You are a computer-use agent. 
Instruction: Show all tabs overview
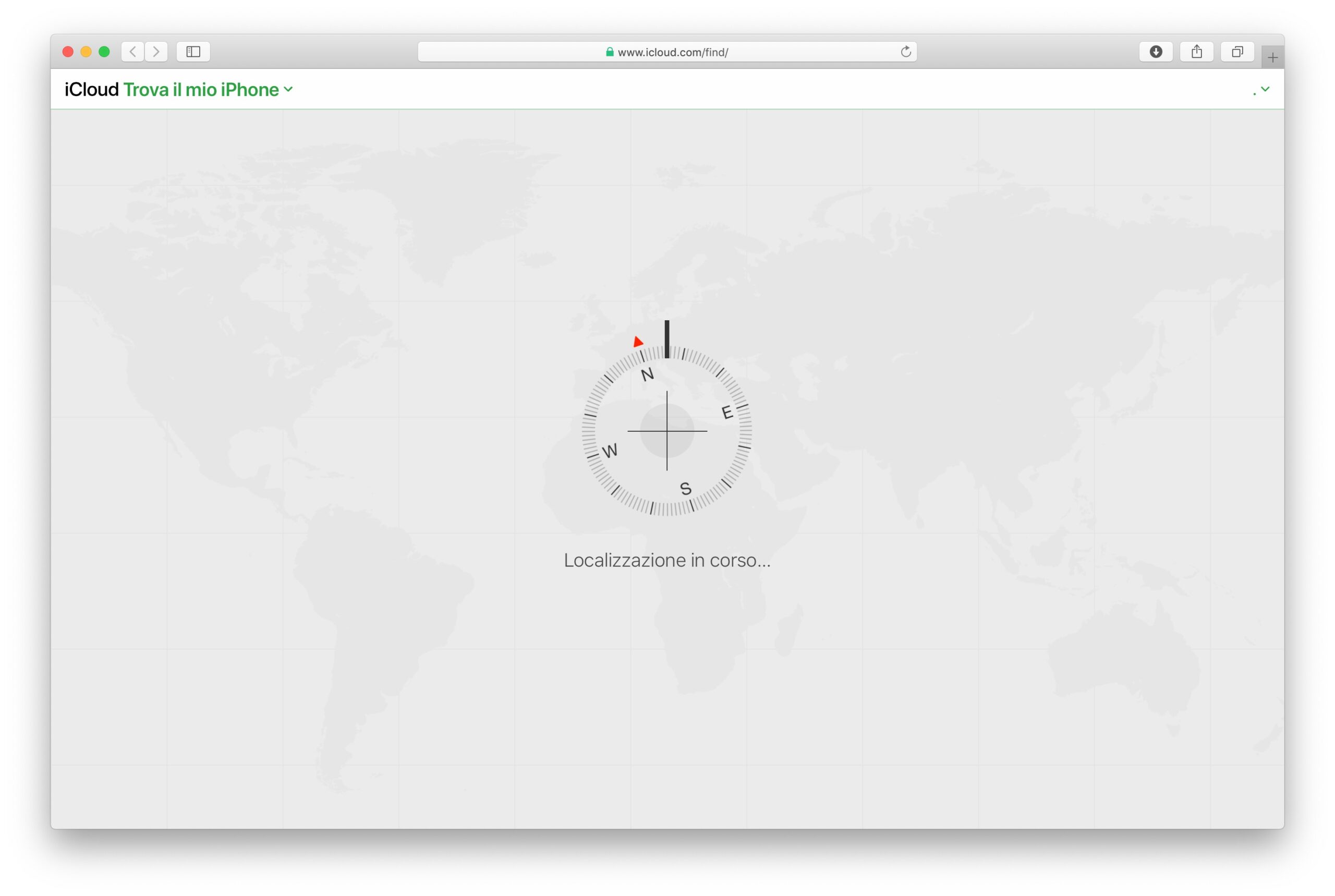1237,52
